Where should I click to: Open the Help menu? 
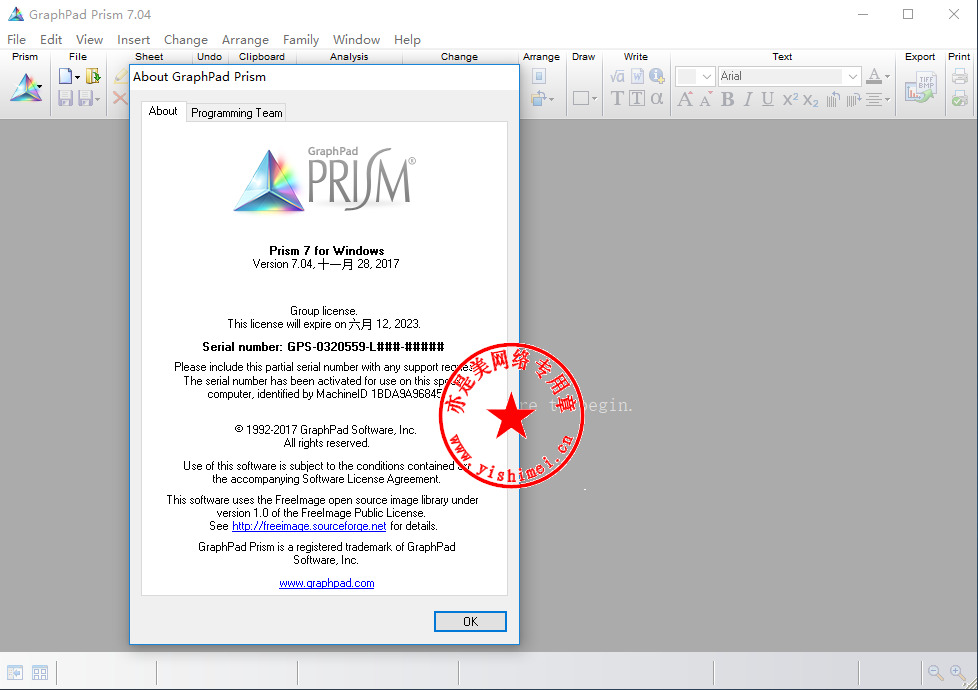(x=407, y=40)
